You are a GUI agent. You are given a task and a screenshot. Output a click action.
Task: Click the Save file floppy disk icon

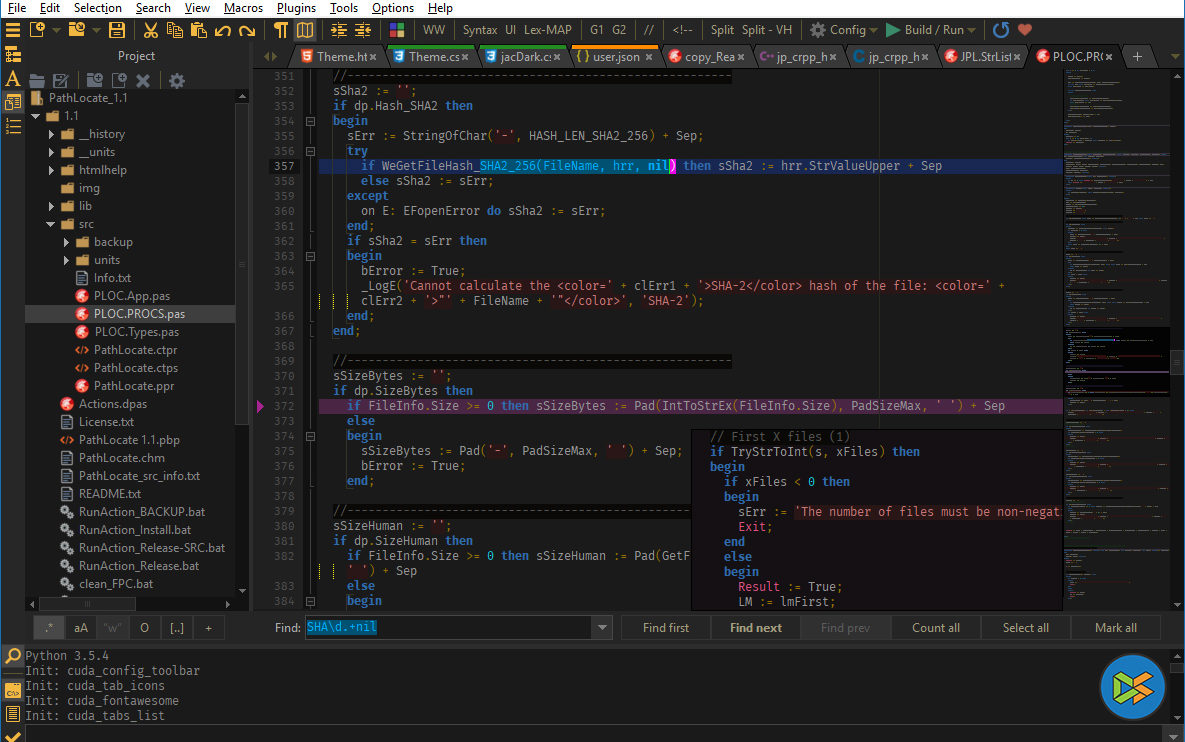click(x=117, y=30)
